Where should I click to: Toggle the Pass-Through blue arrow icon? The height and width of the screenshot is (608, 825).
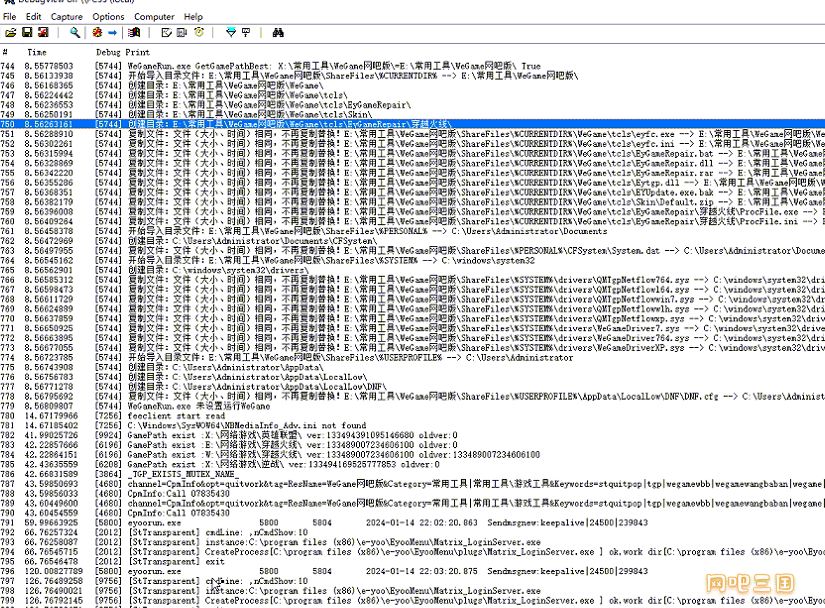point(113,33)
